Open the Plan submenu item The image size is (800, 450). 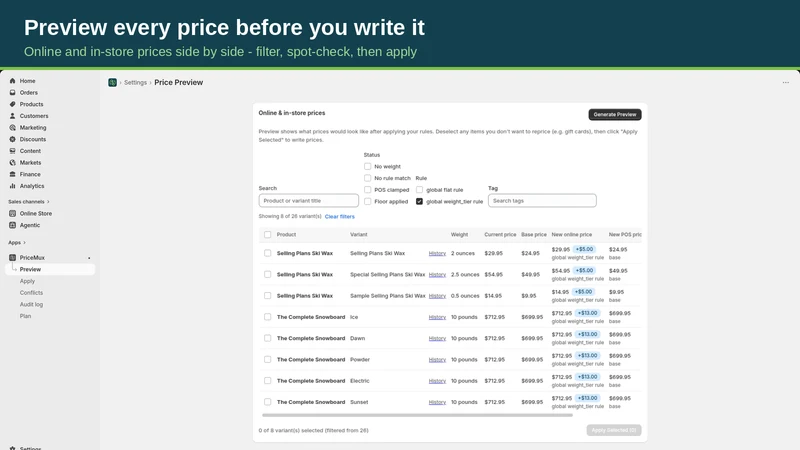25,316
